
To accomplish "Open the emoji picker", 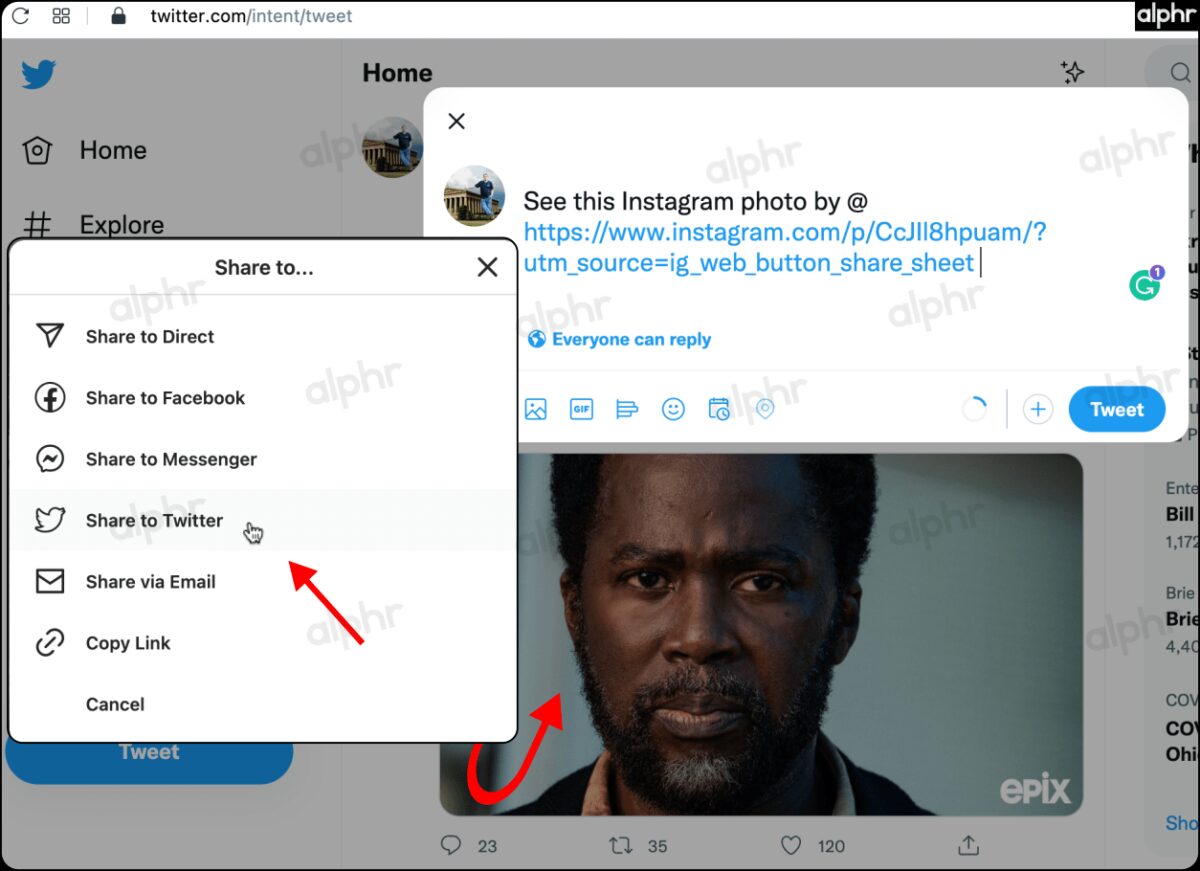I will pyautogui.click(x=673, y=408).
